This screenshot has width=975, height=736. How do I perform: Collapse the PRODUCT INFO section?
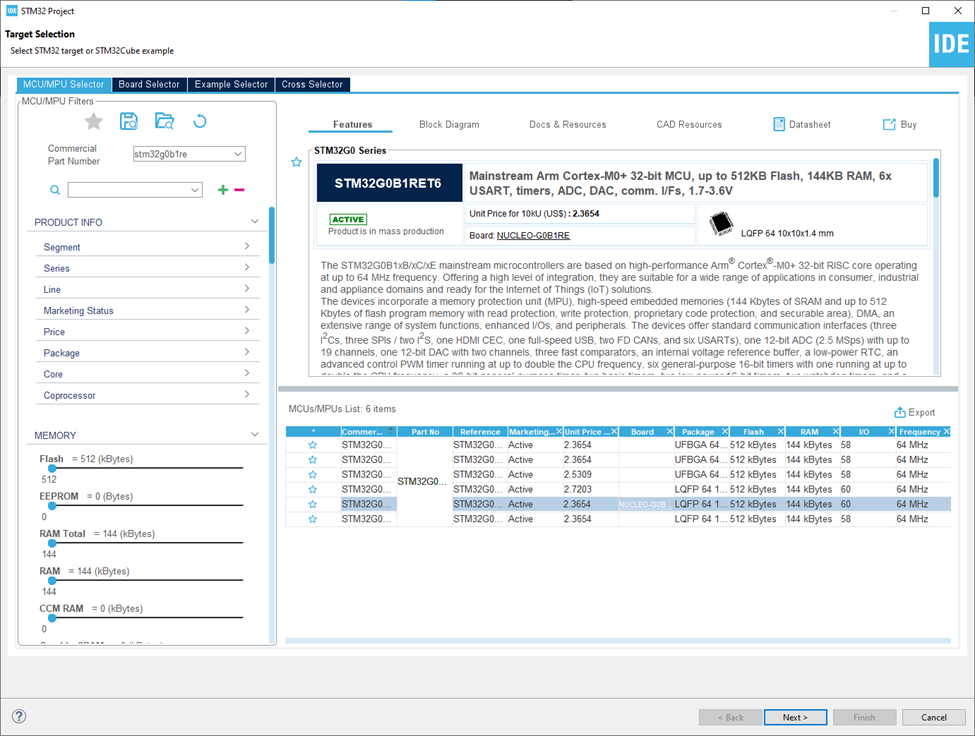coord(254,221)
